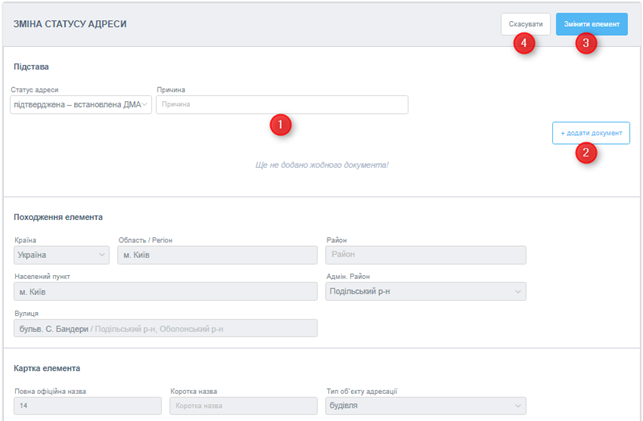This screenshot has width=643, height=421.
Task: Click the Населений пункт field
Action: pos(165,291)
